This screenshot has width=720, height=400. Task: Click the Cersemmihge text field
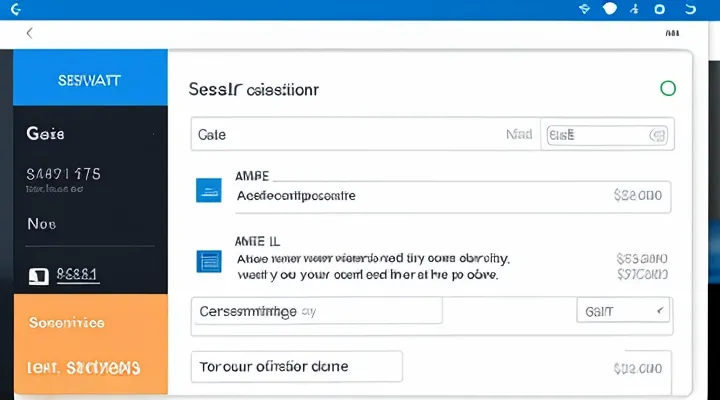pyautogui.click(x=316, y=311)
